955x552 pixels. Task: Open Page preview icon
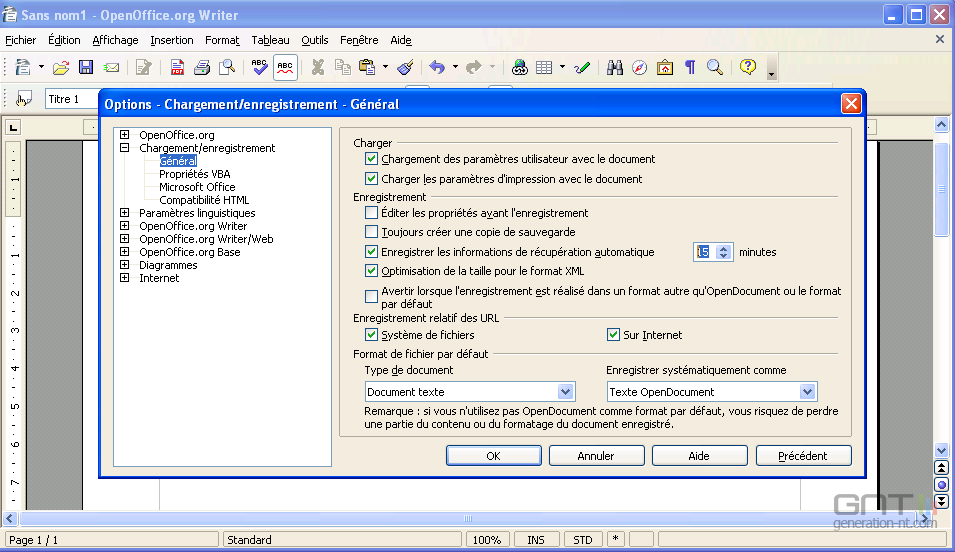pos(227,67)
